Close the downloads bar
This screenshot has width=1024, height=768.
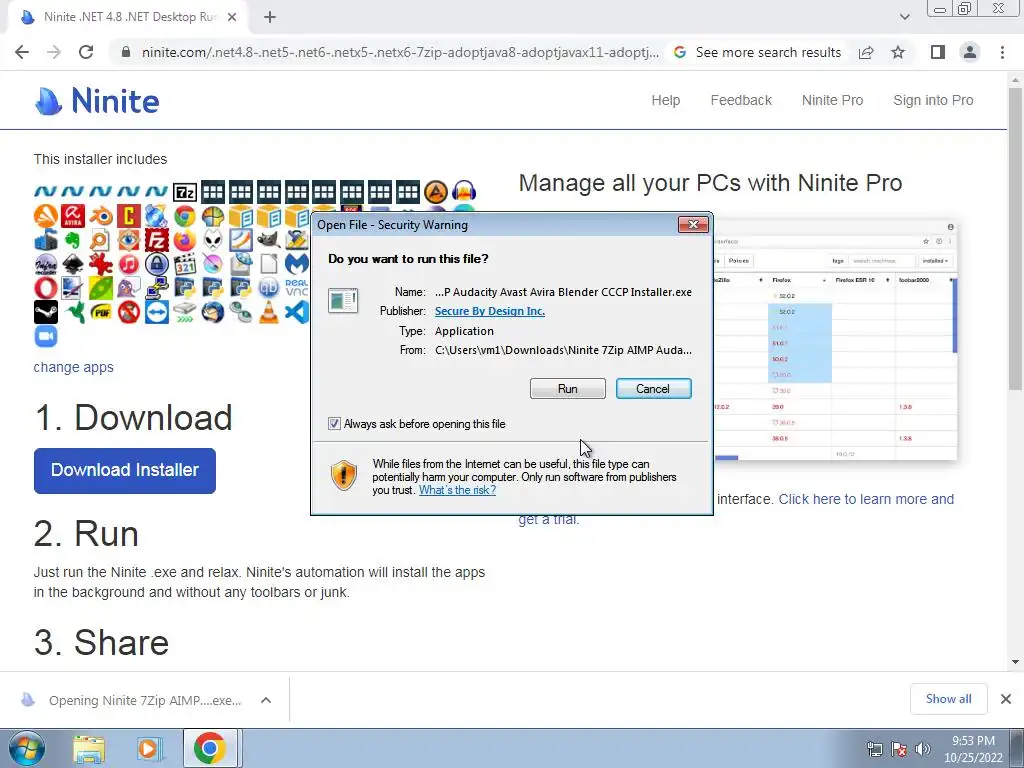tap(1006, 699)
